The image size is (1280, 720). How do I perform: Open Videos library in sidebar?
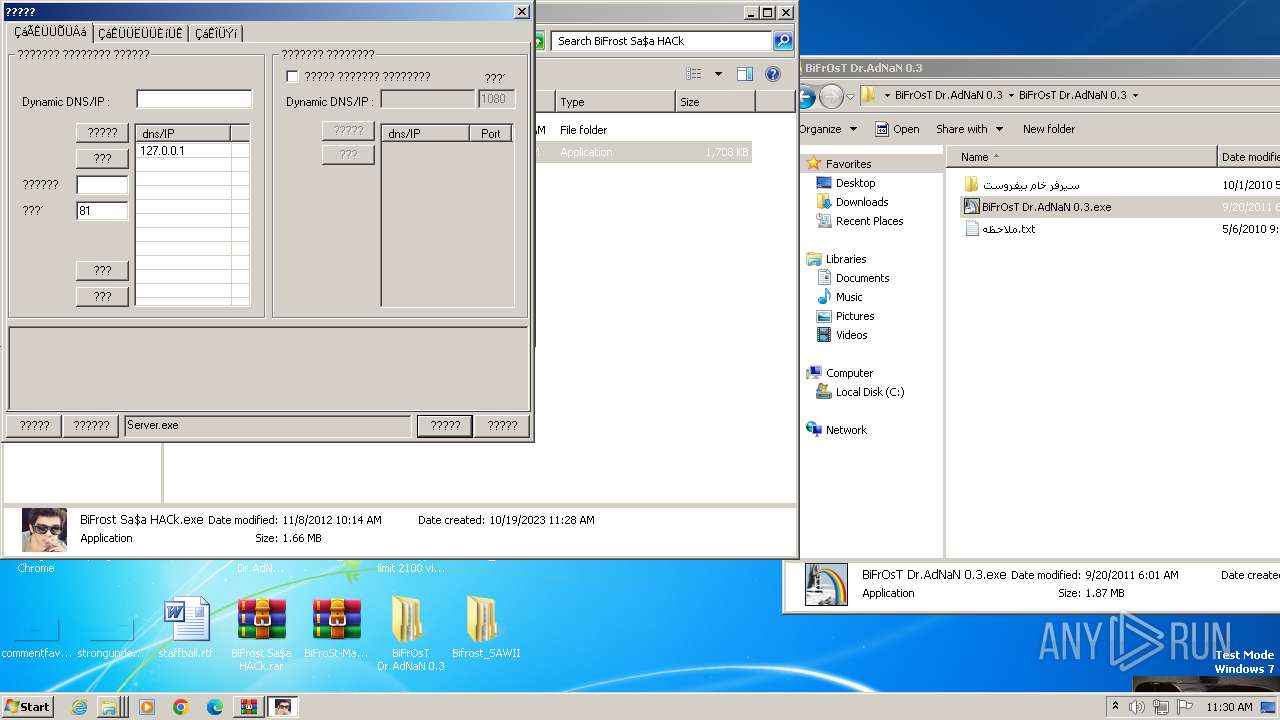pos(851,335)
